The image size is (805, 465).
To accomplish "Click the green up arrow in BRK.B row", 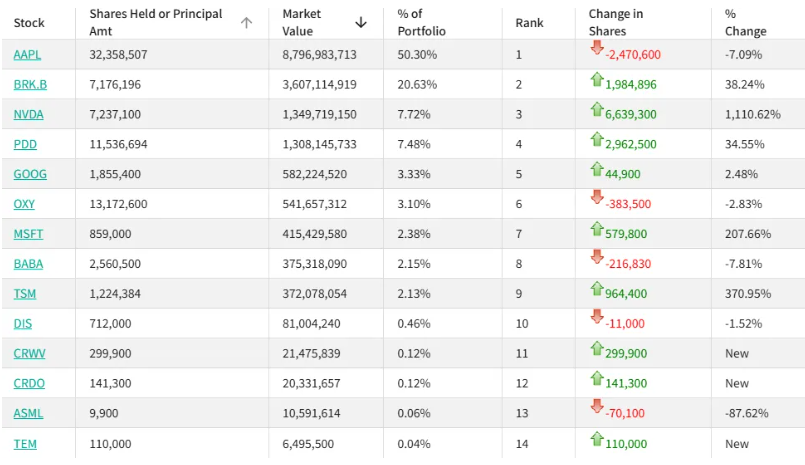I will [x=597, y=79].
